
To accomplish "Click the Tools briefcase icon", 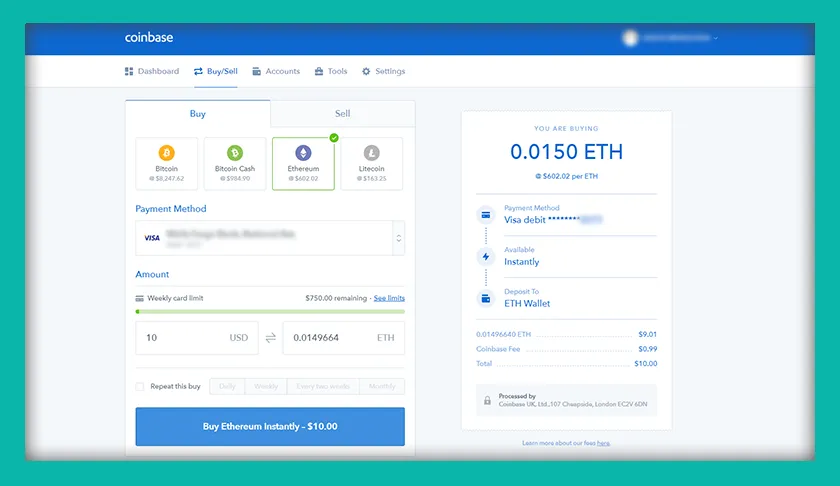I will click(x=319, y=71).
